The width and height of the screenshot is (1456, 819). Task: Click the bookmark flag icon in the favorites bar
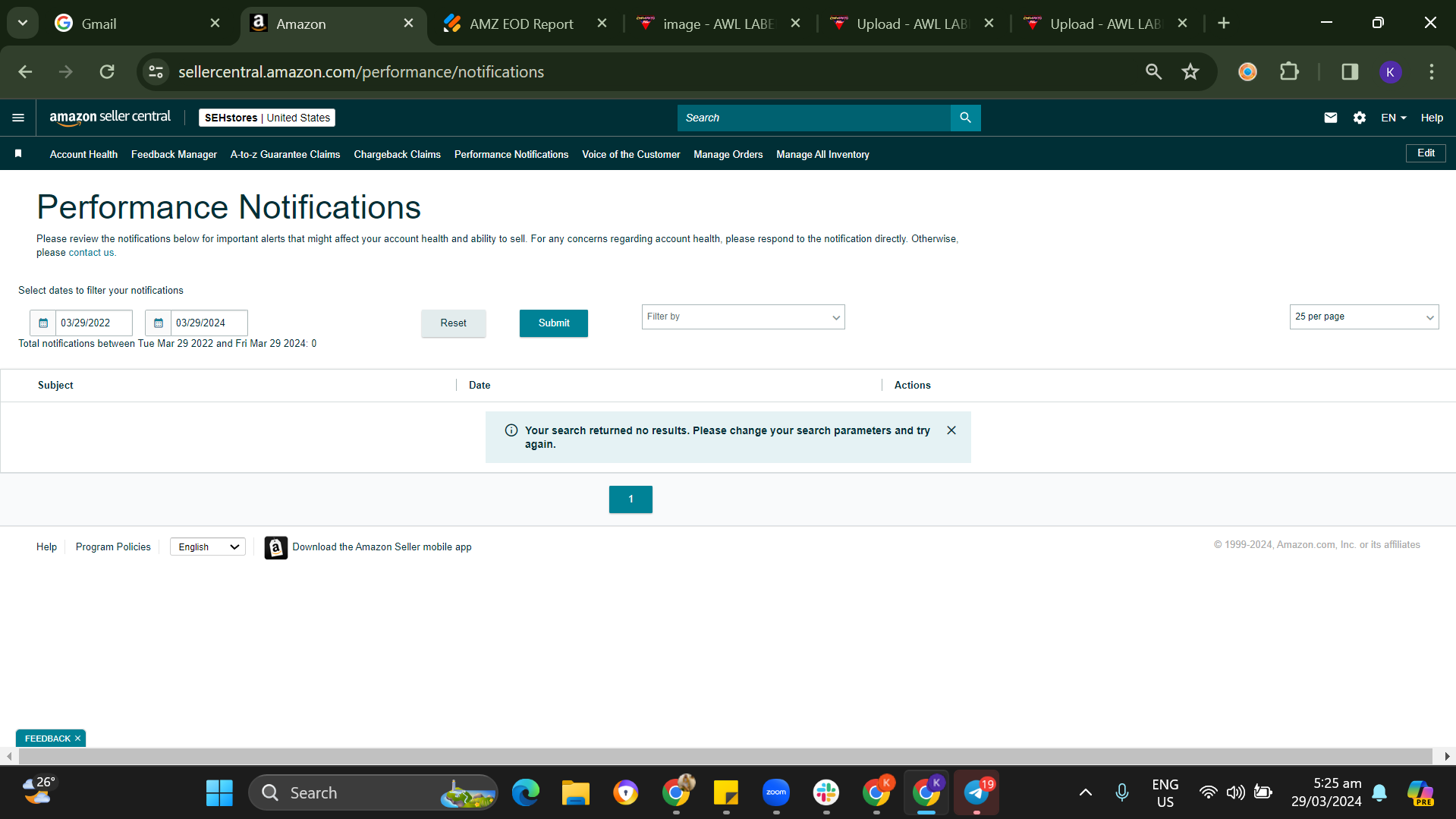pos(18,154)
